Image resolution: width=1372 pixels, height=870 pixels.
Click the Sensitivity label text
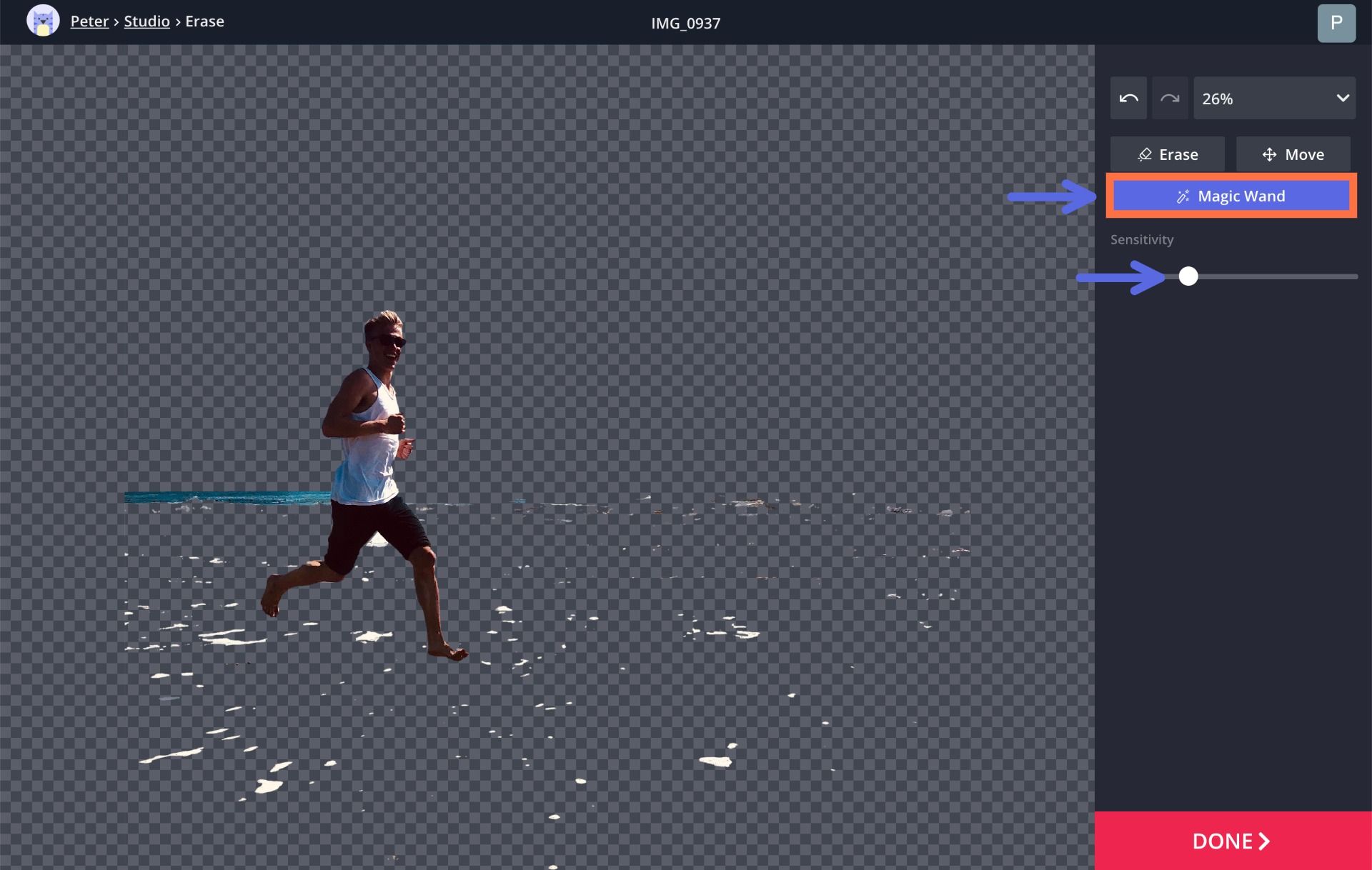(1141, 240)
